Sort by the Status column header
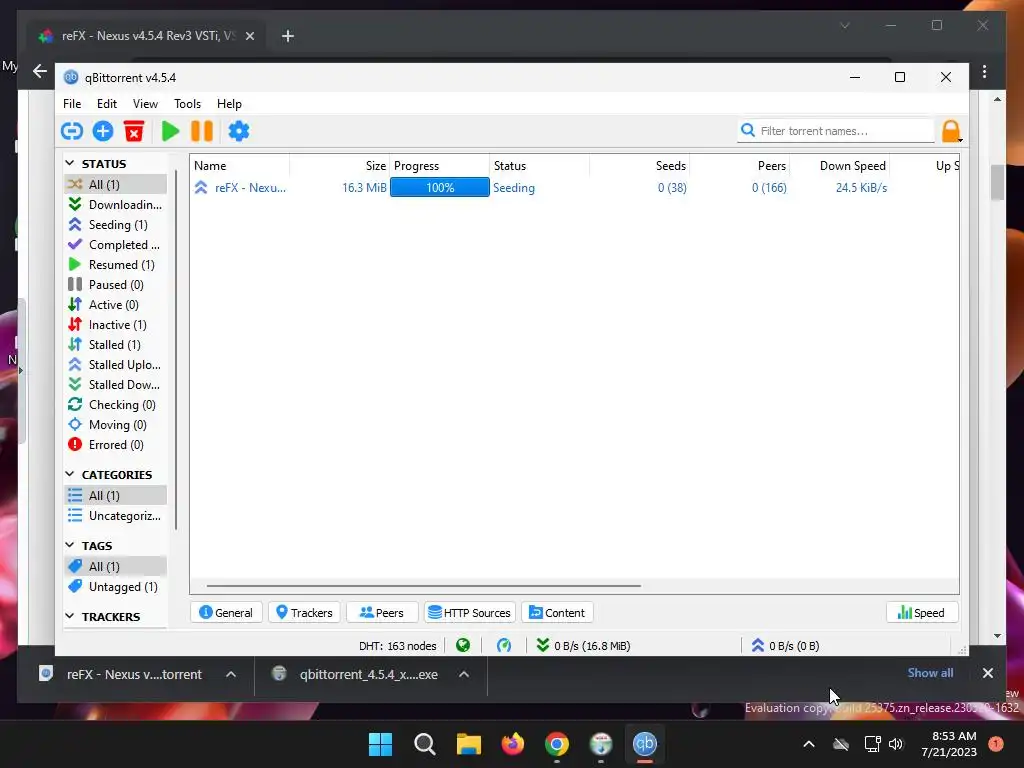 coord(539,166)
